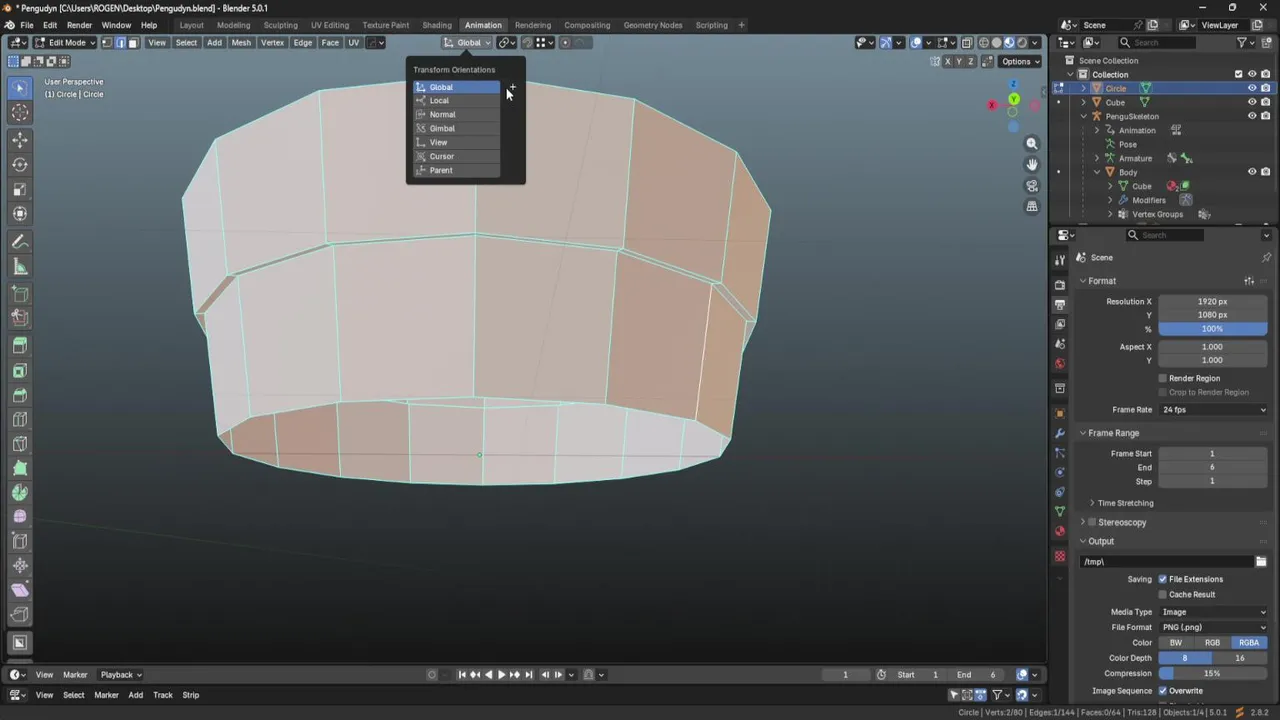This screenshot has height=720, width=1280.
Task: Select the Inset Faces tool
Action: click(x=19, y=370)
